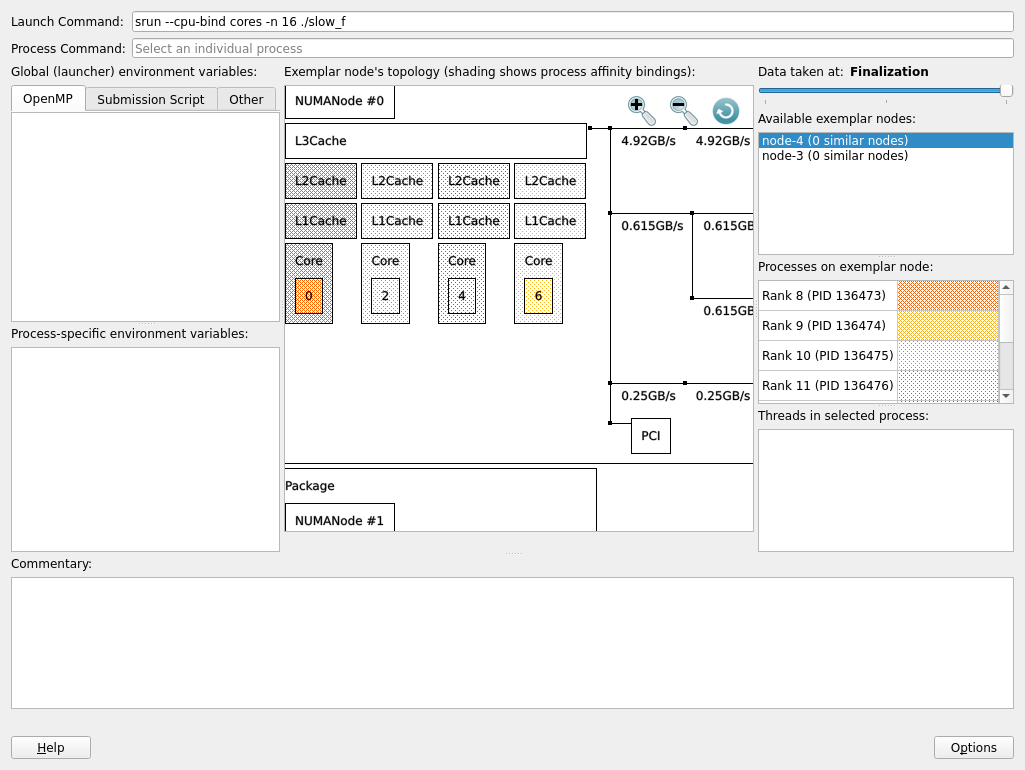
Task: Click the NUMANode #0 box
Action: (x=339, y=101)
